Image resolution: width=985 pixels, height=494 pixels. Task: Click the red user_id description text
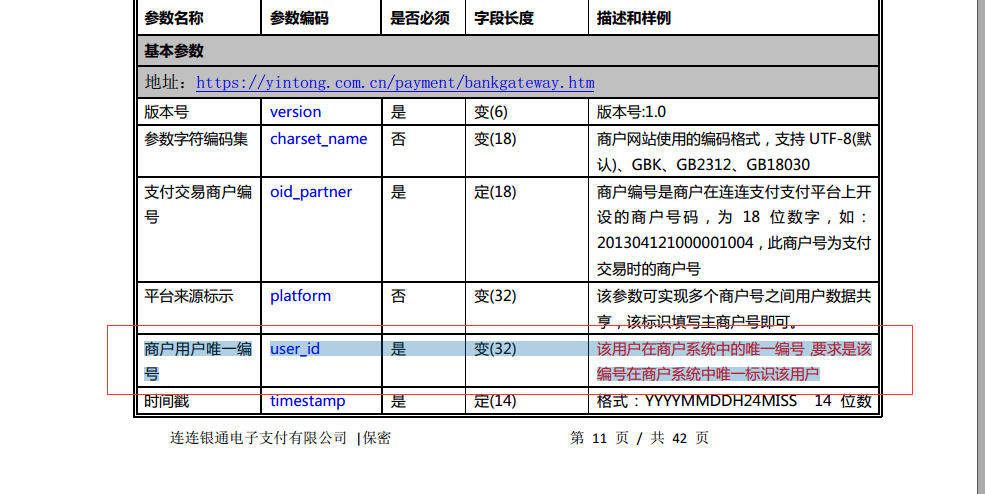pos(734,361)
